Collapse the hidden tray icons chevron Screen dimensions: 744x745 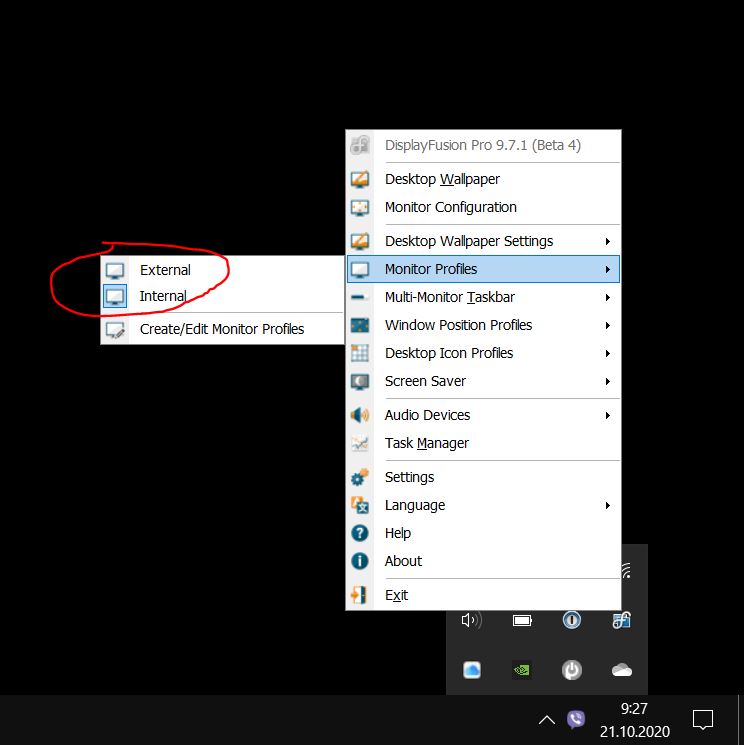coord(546,719)
